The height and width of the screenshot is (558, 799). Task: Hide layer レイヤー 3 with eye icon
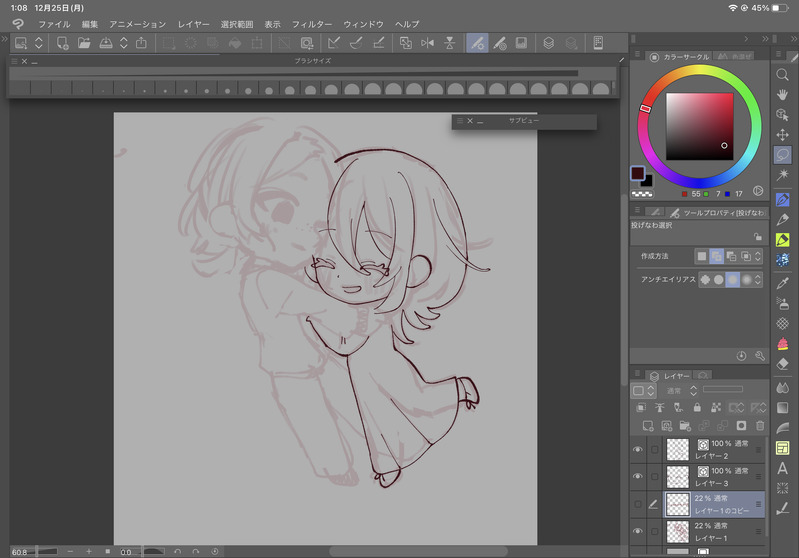(637, 476)
